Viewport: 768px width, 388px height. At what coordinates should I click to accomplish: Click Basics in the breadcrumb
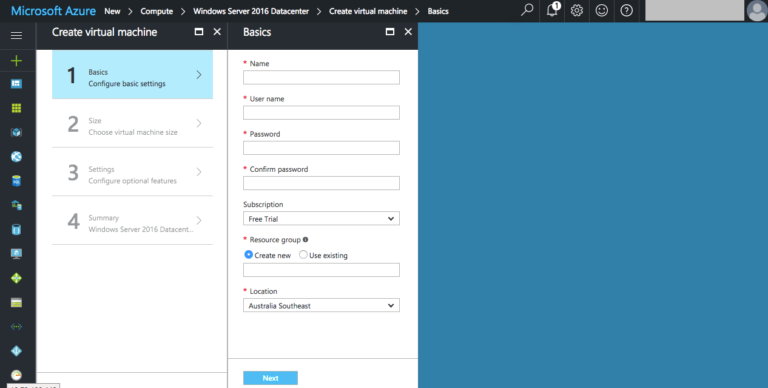(438, 11)
